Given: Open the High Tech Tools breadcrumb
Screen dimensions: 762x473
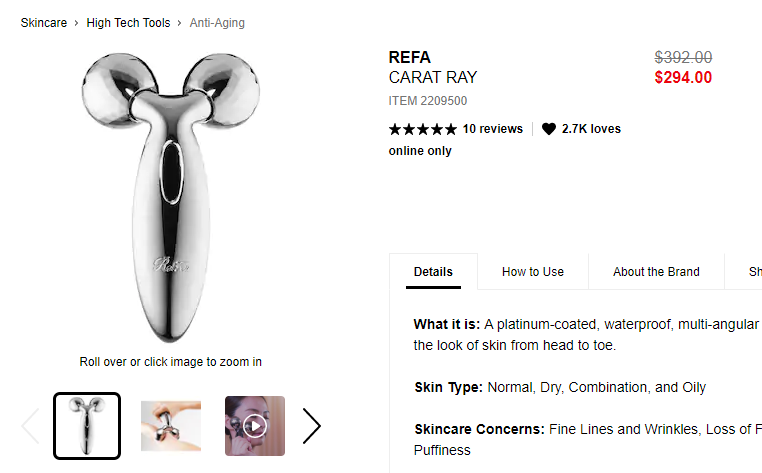Looking at the screenshot, I should (128, 22).
